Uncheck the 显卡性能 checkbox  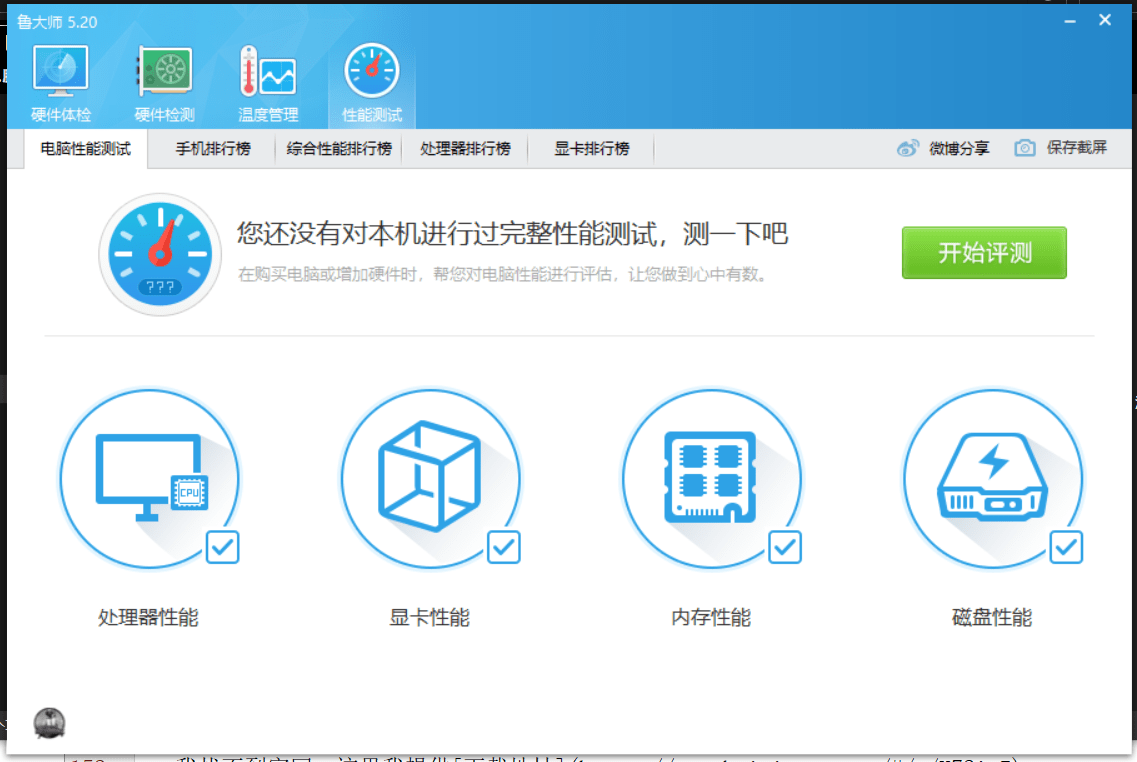click(503, 547)
